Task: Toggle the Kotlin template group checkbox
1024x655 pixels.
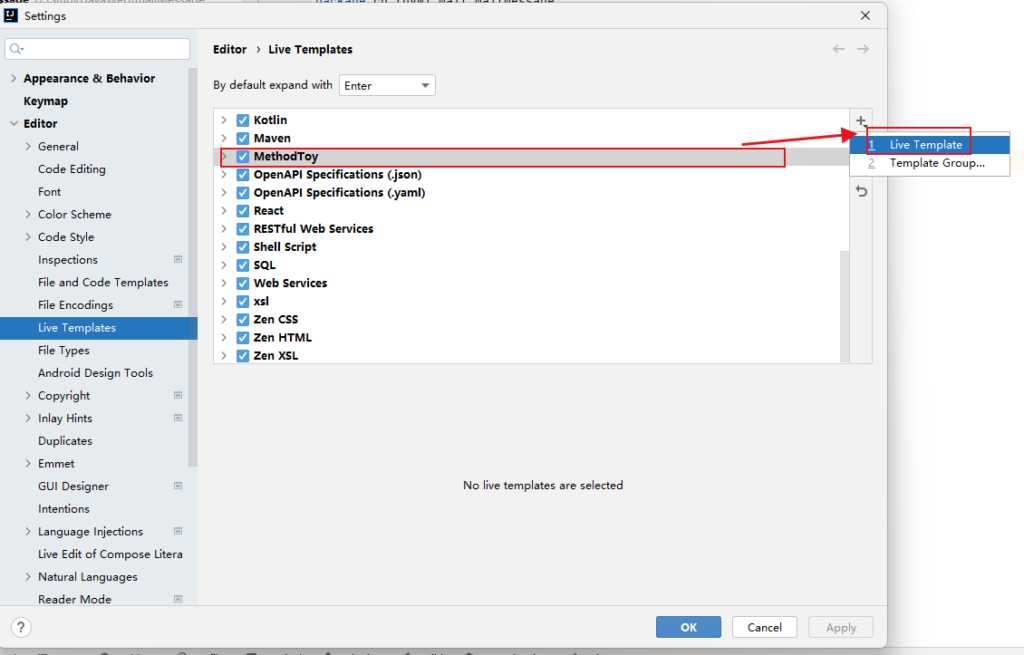Action: 243,120
